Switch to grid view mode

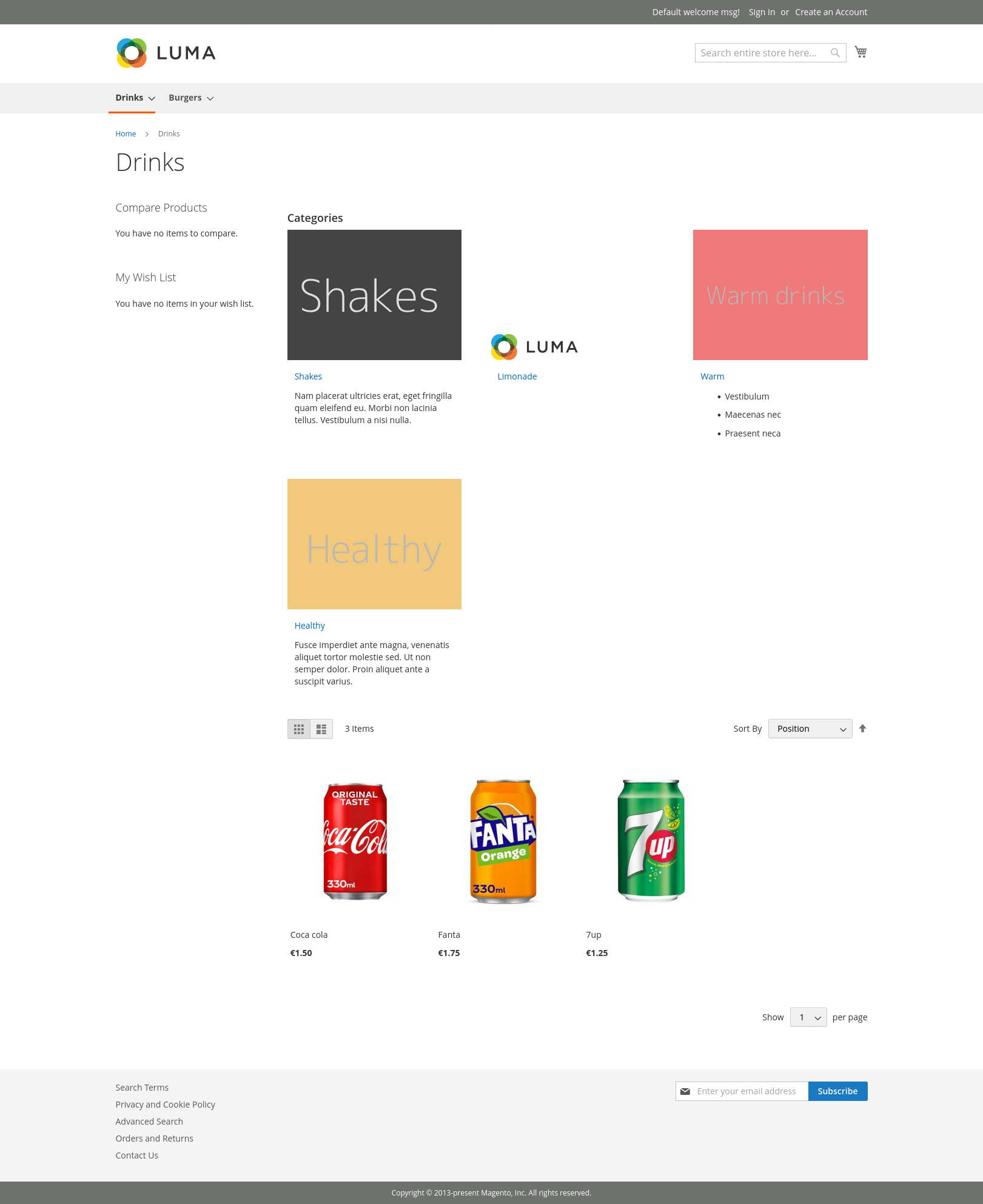(x=299, y=729)
